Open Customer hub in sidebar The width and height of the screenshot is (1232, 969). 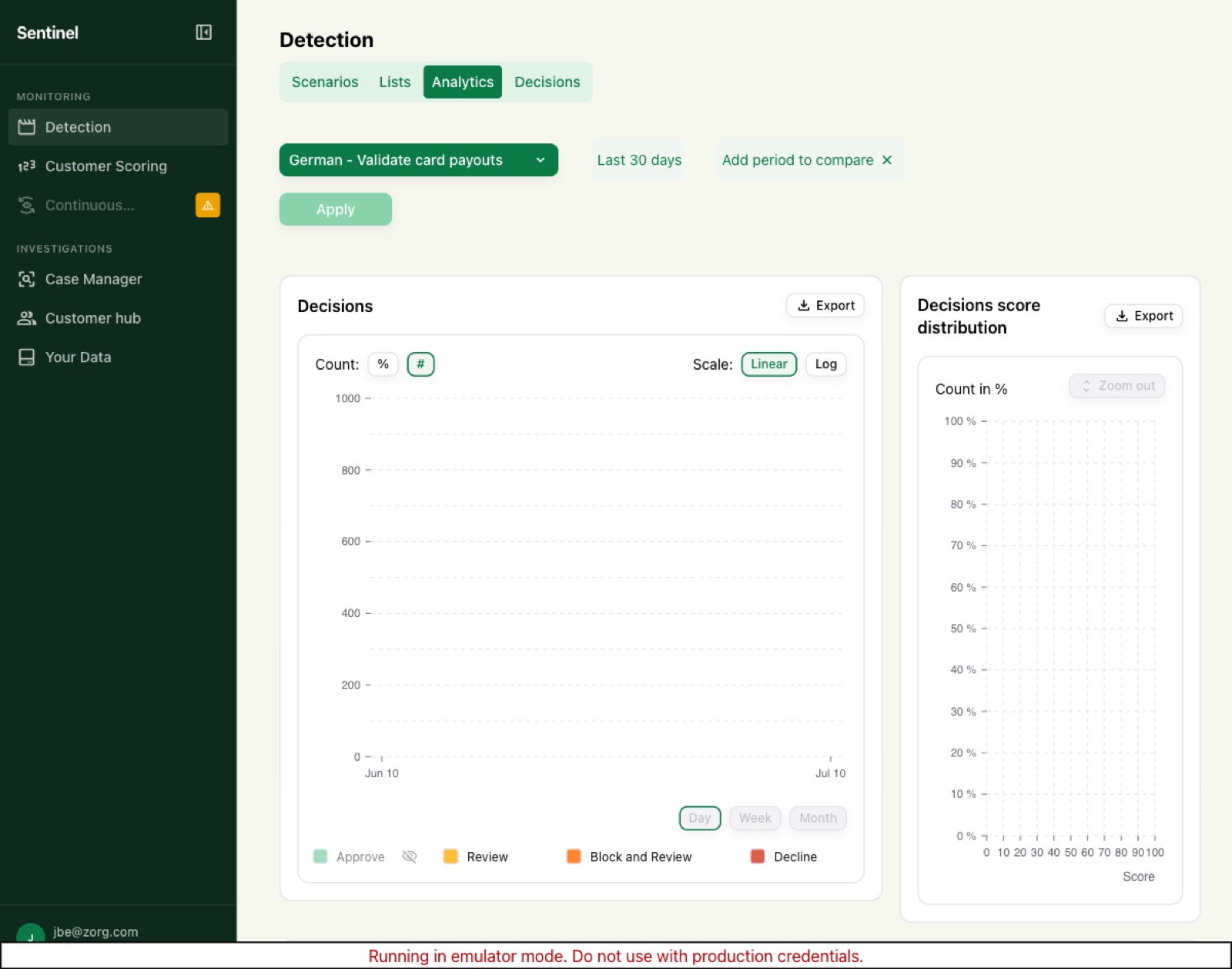(x=118, y=318)
